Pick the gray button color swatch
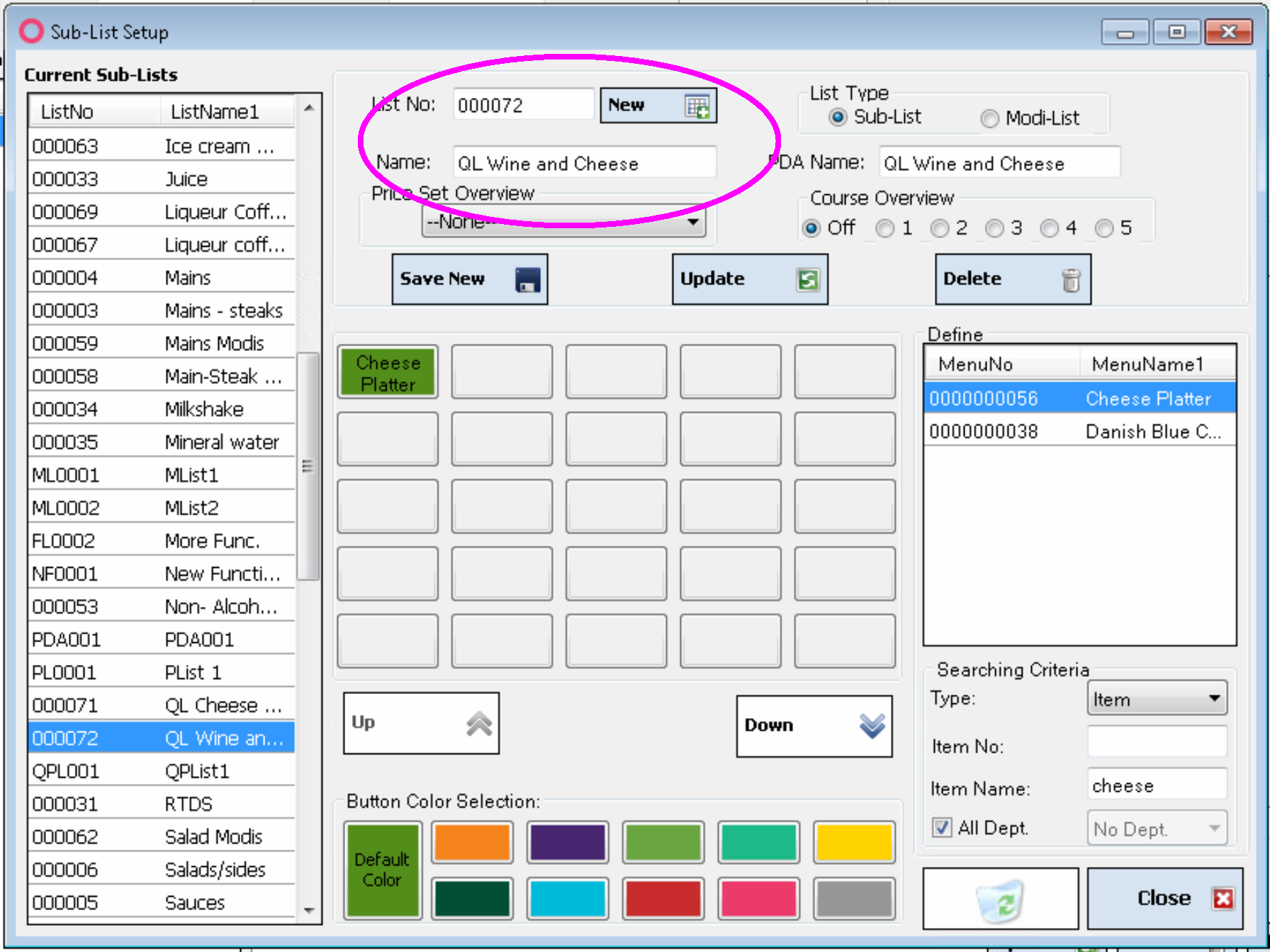Screen dimensions: 1270x952 pyautogui.click(x=855, y=899)
